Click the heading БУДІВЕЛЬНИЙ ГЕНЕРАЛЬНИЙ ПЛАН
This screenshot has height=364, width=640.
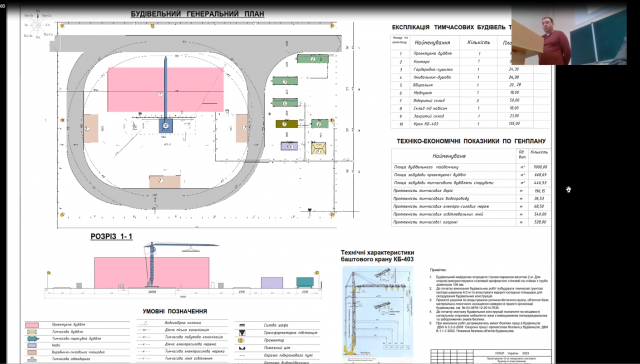[x=198, y=14]
